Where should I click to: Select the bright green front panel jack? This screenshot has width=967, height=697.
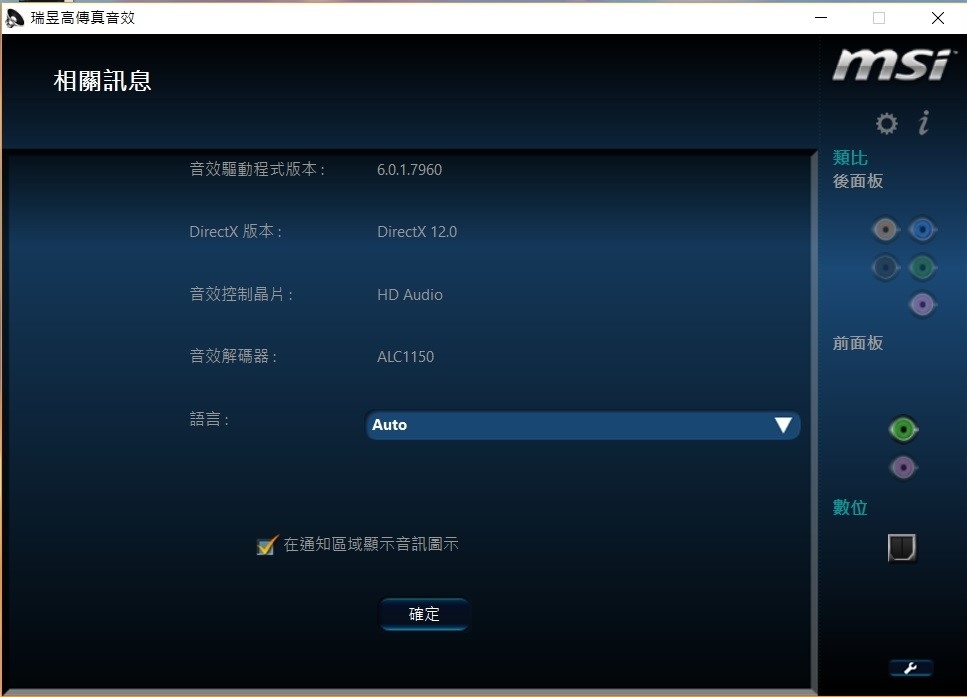tap(903, 429)
